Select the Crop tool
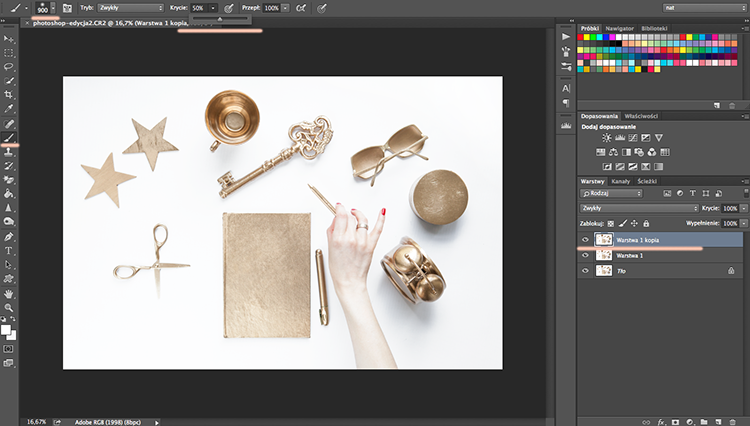Image resolution: width=750 pixels, height=426 pixels. pos(9,95)
